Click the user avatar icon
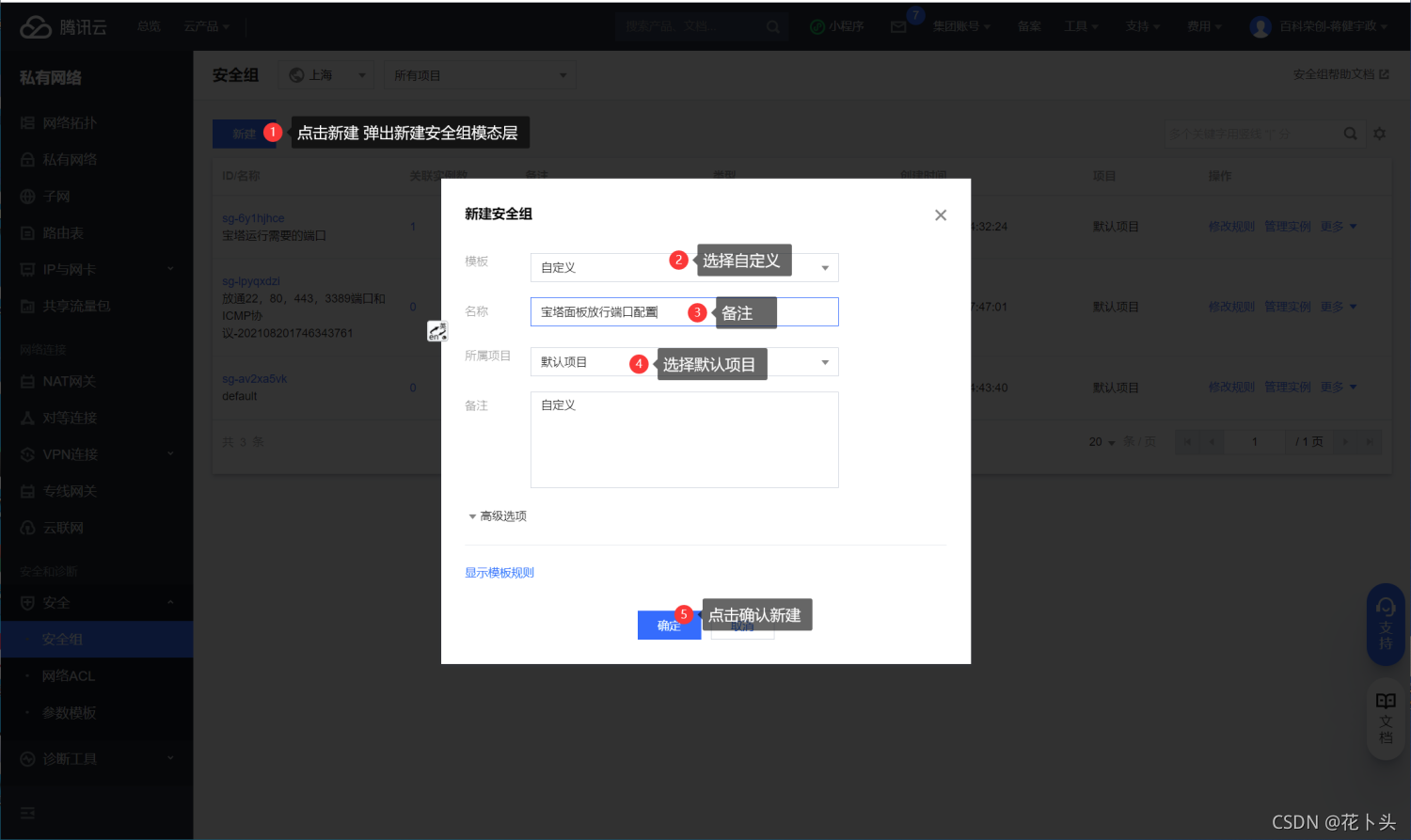This screenshot has height=840, width=1411. click(1260, 27)
